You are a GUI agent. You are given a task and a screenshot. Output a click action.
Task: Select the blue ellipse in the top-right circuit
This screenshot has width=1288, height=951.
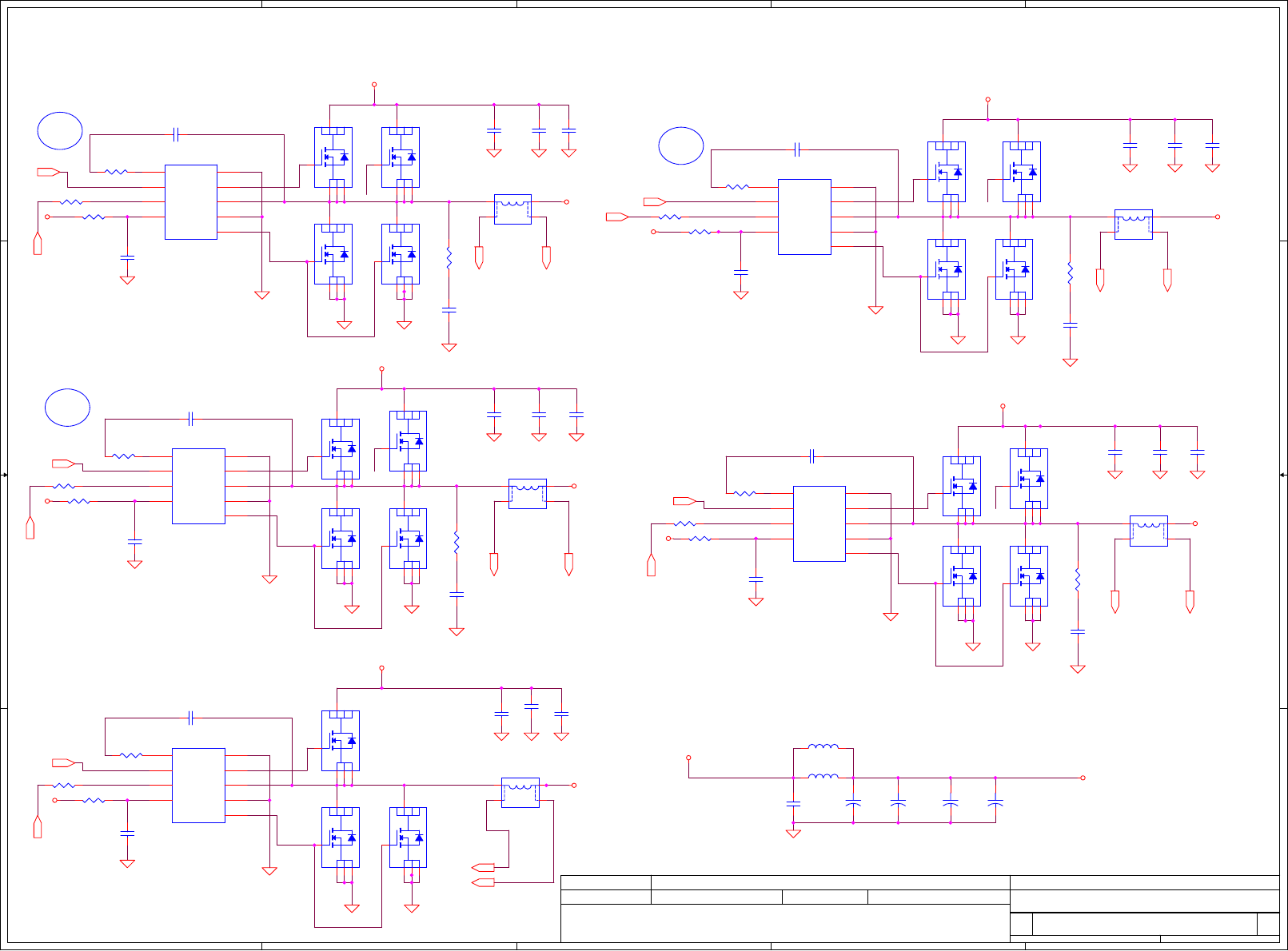point(681,146)
